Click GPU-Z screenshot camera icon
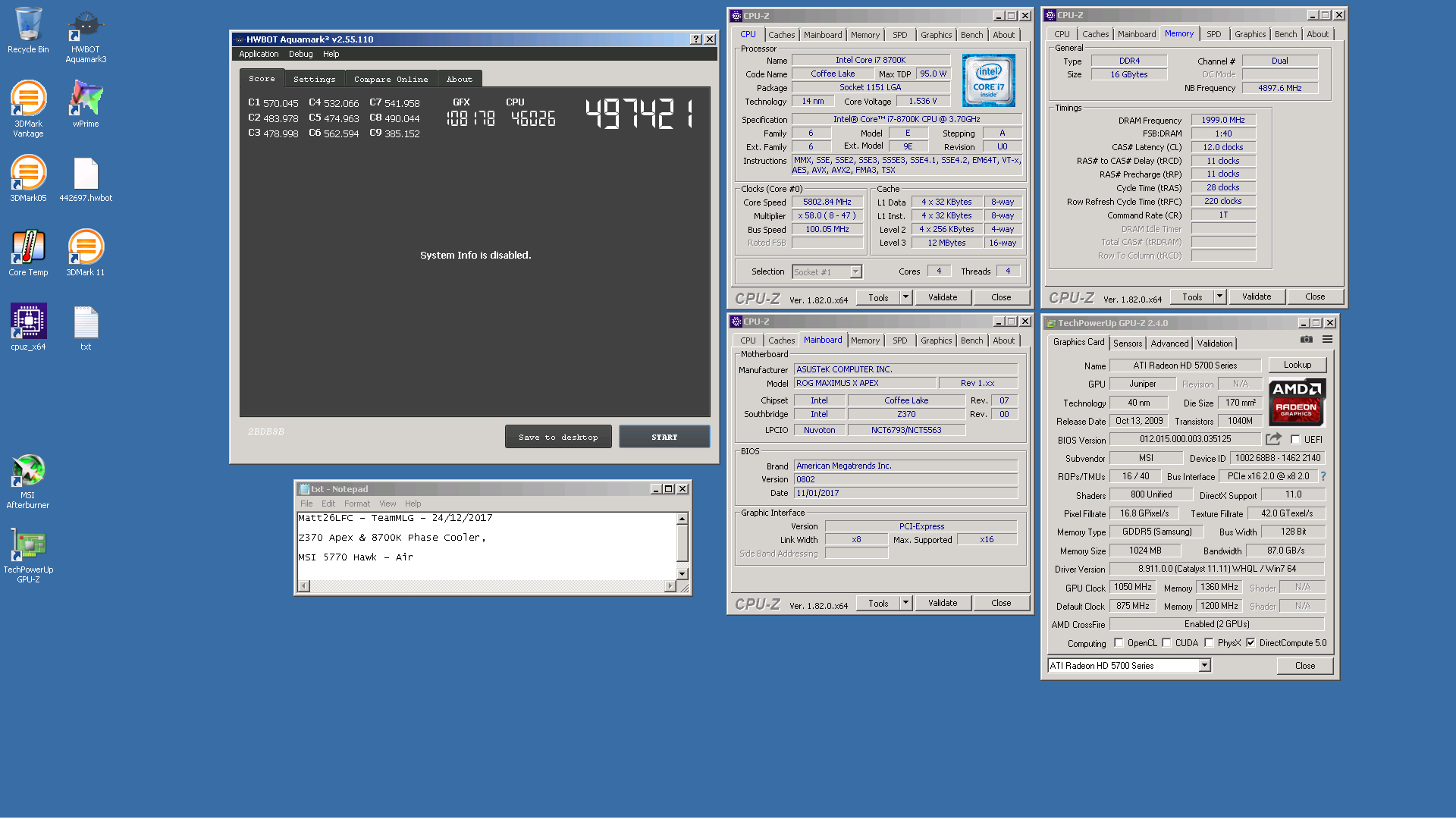The width and height of the screenshot is (1456, 819). [1306, 339]
